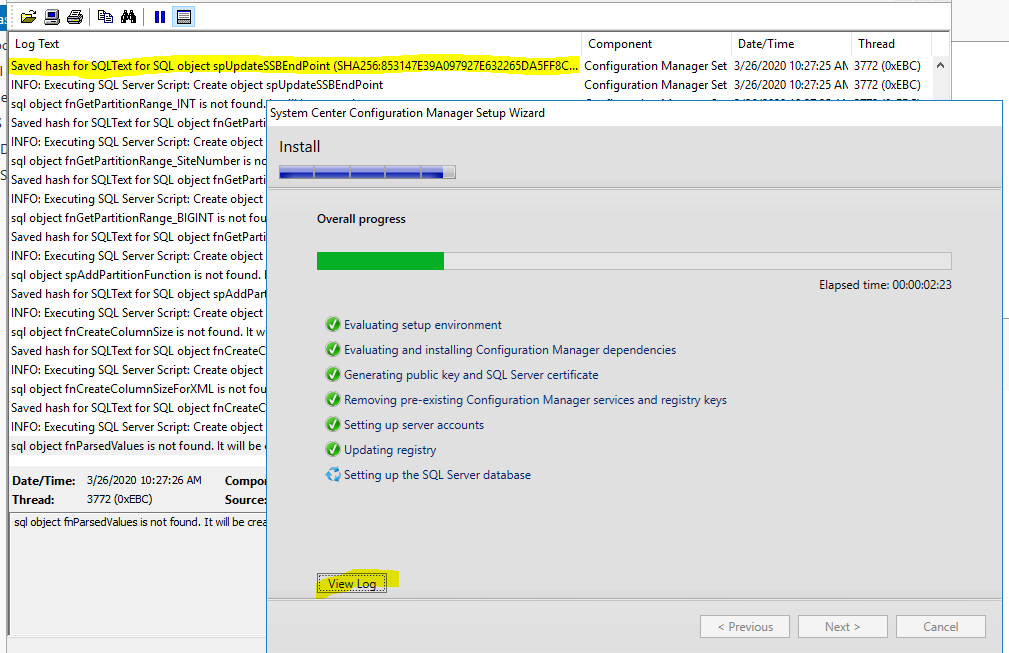Click the second row's timestamp '3/26/2020 10:27:25'

(791, 85)
